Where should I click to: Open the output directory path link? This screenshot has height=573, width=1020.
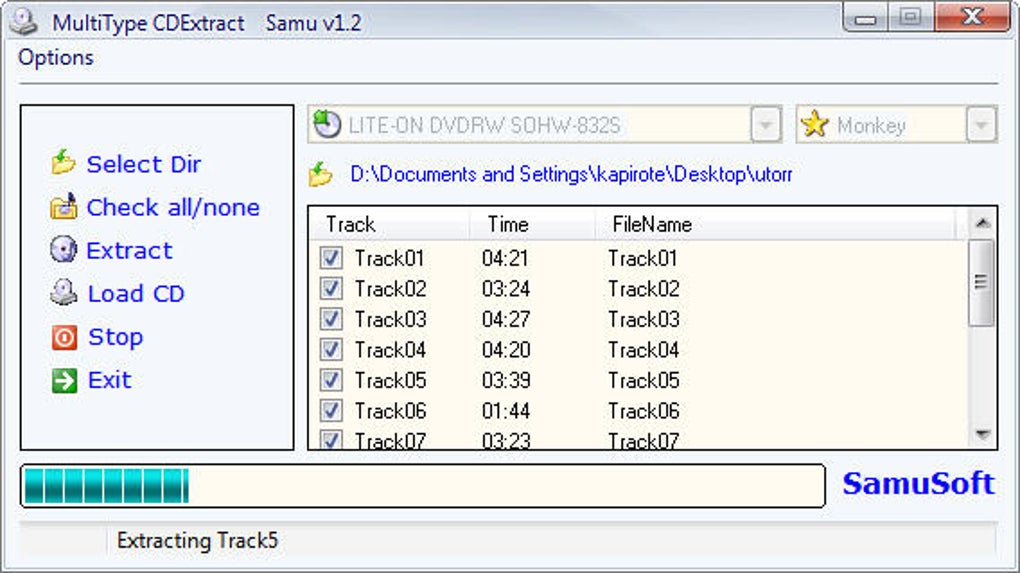tap(570, 174)
